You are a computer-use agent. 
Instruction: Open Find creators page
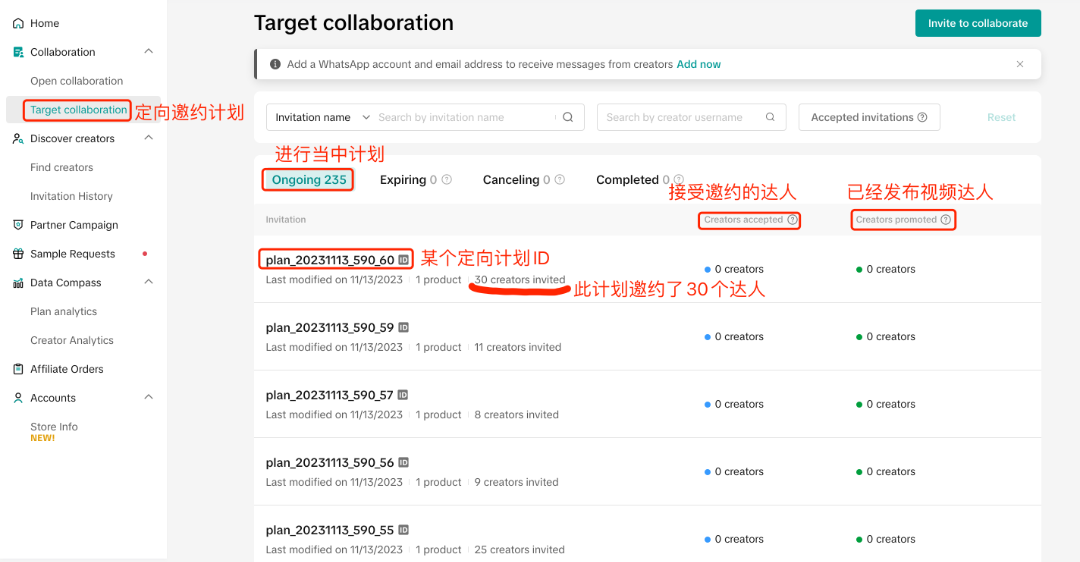pyautogui.click(x=61, y=167)
